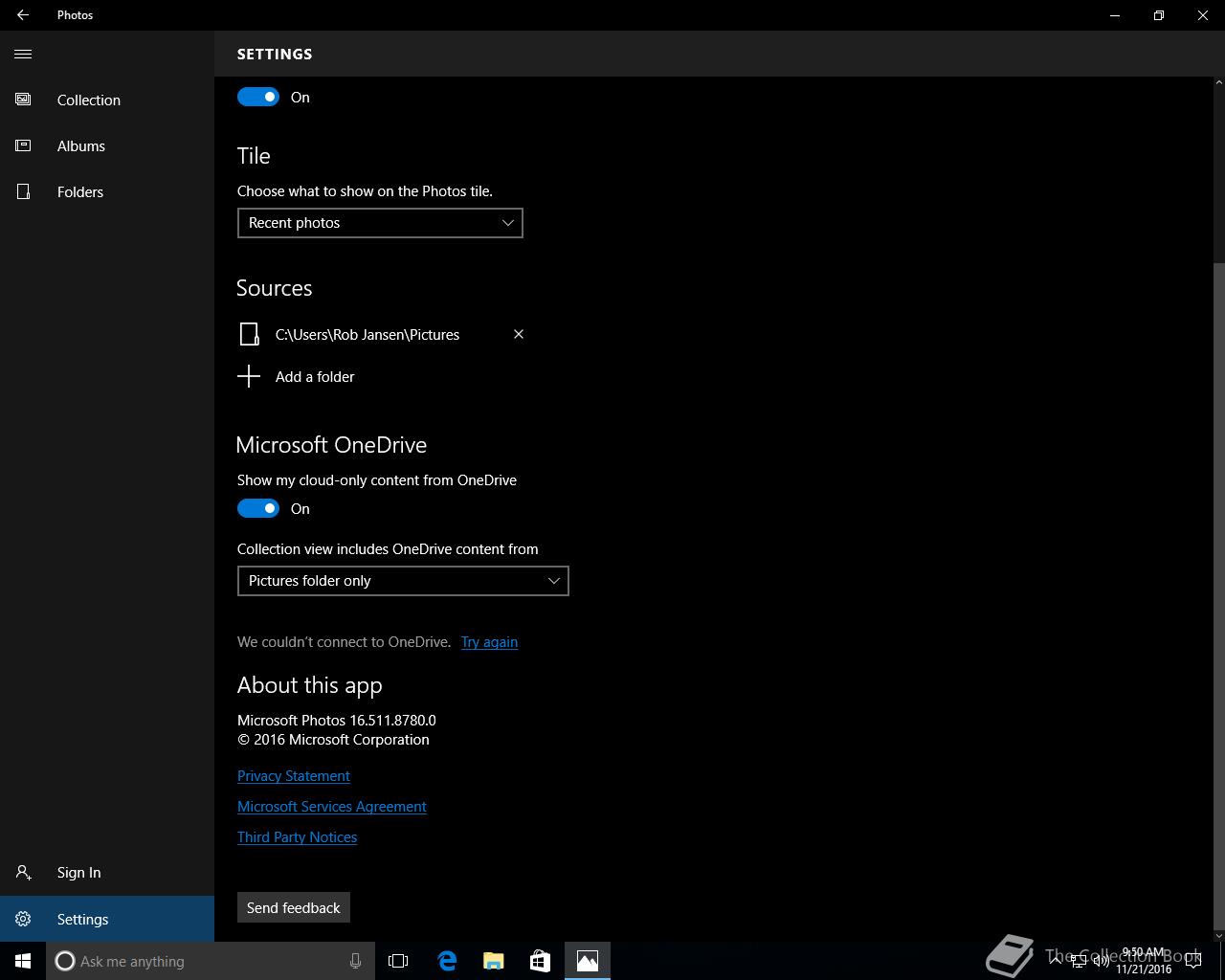The image size is (1225, 980).
Task: Click the Cortana microphone icon
Action: (355, 961)
